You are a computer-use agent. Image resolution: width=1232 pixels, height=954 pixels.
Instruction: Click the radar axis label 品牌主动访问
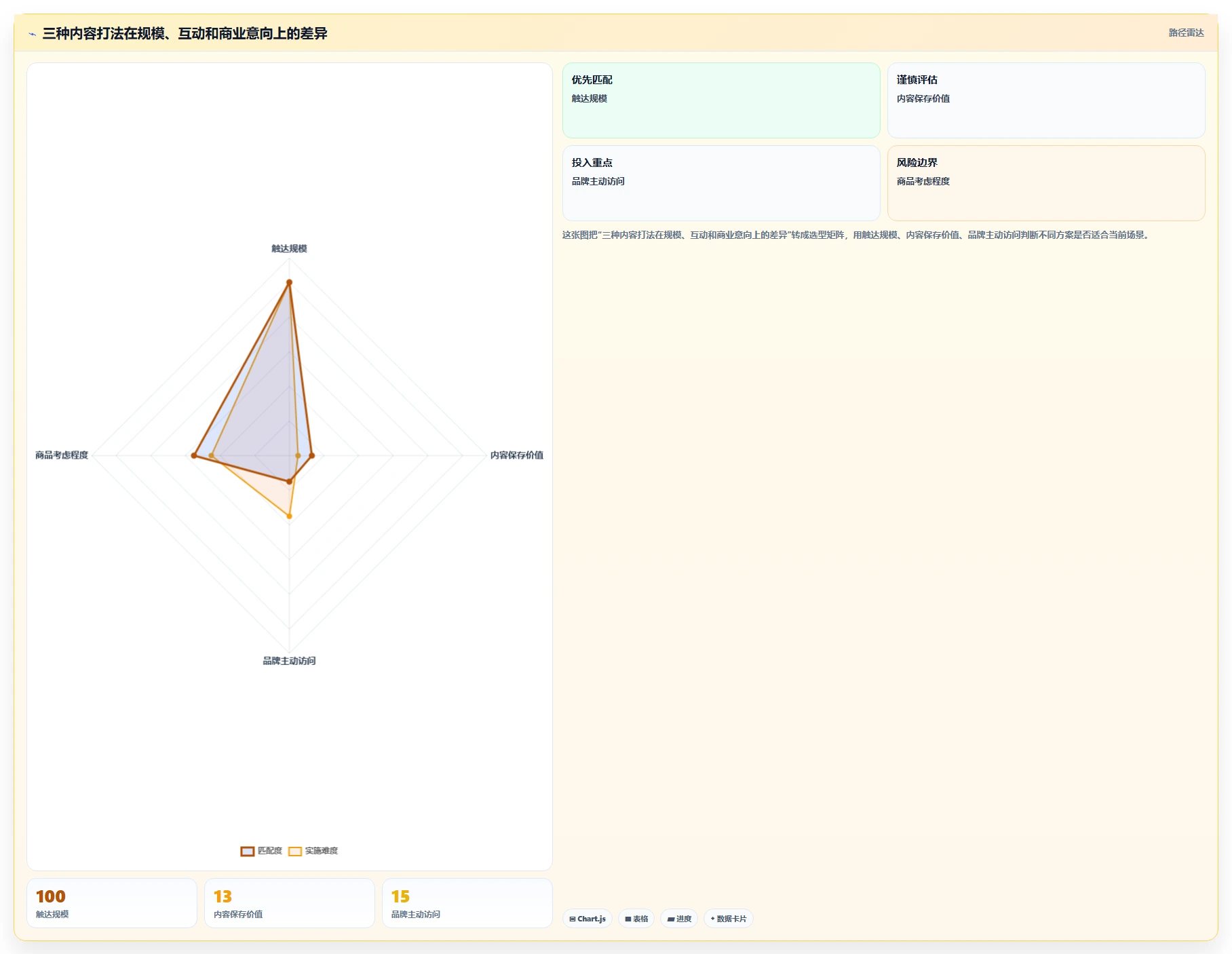coord(289,661)
